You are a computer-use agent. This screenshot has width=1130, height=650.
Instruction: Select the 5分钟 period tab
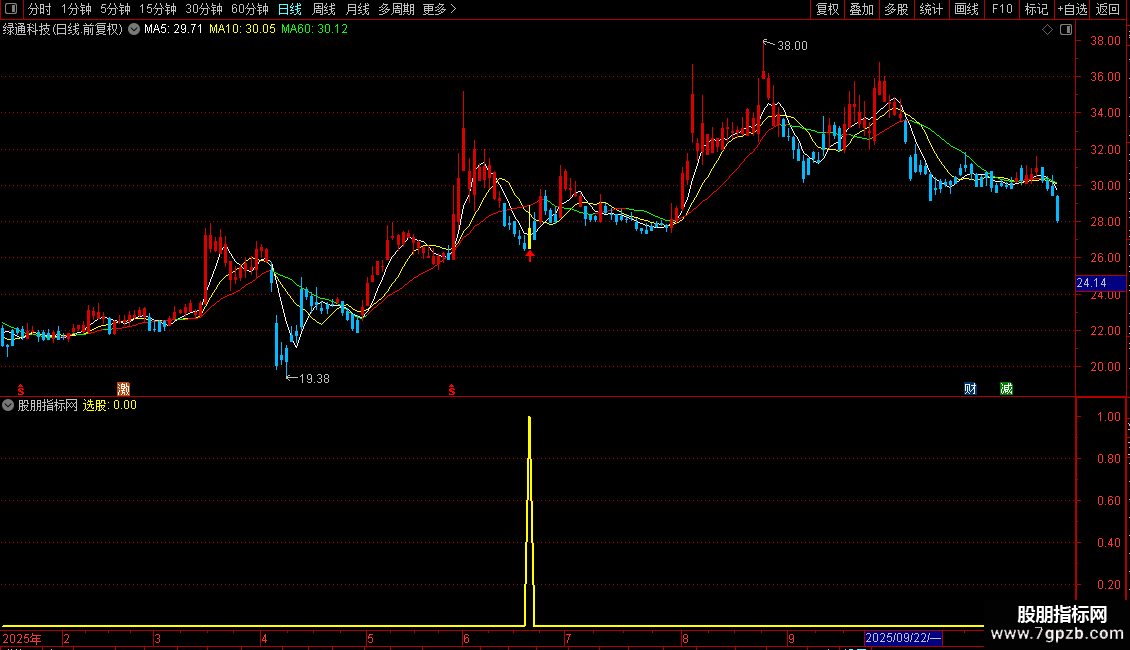(115, 9)
